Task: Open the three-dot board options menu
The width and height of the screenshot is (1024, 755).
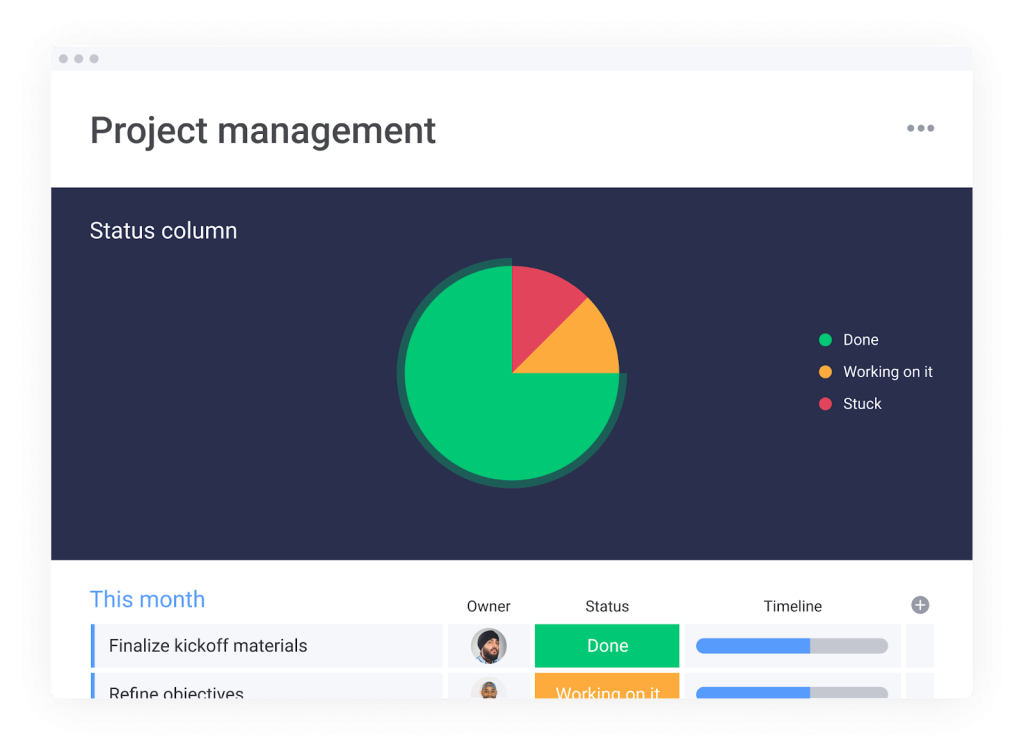Action: coord(920,128)
